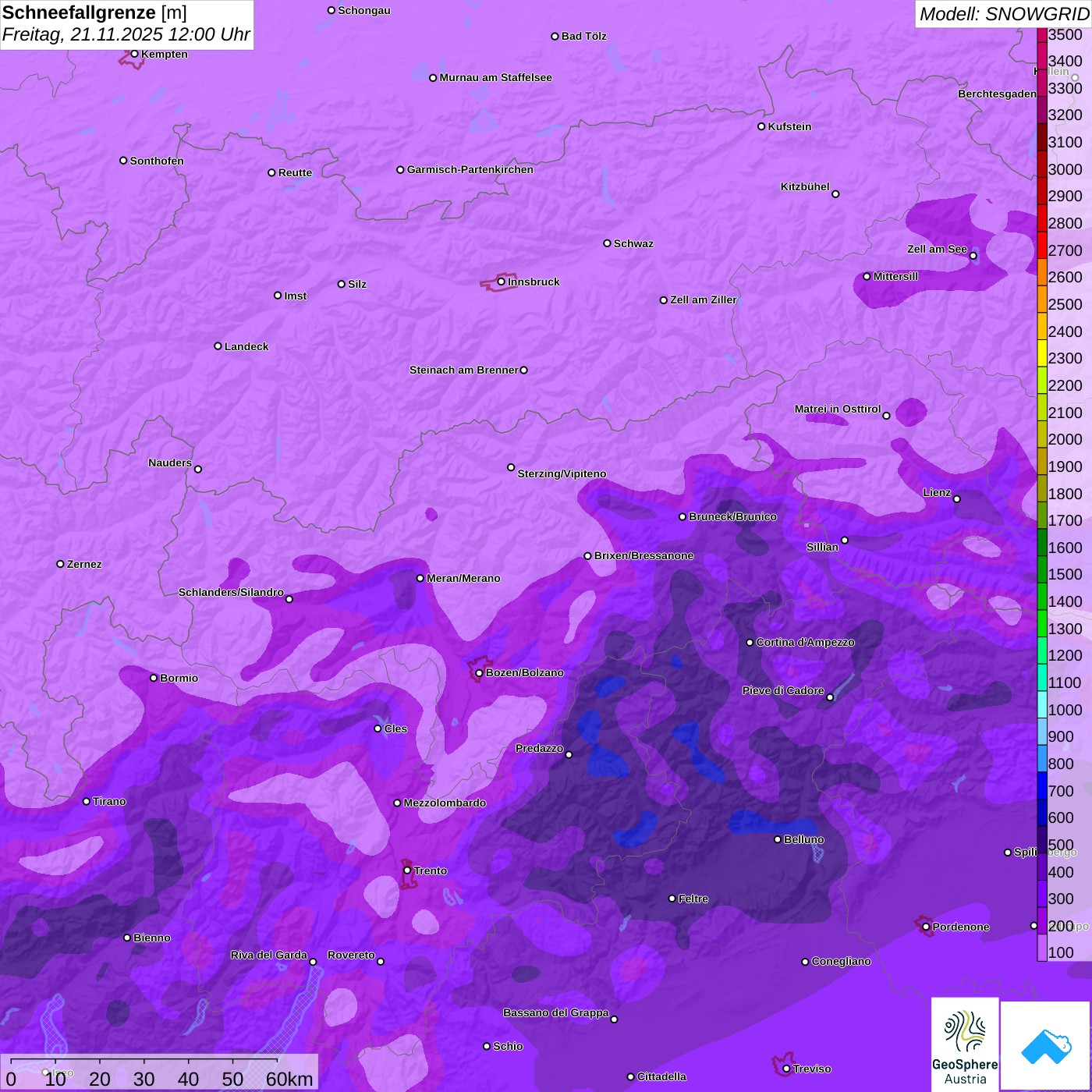
Task: Click the 'Schlanders/Silandro' label
Action: point(231,592)
